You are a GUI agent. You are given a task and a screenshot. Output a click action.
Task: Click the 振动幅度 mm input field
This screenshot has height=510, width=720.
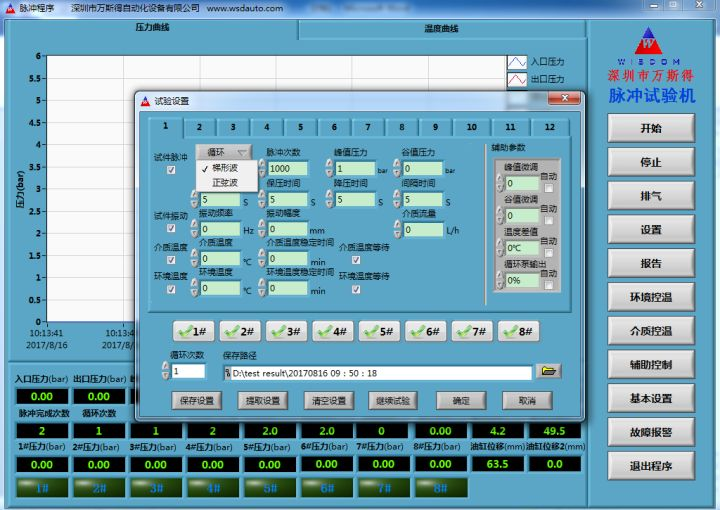(287, 229)
